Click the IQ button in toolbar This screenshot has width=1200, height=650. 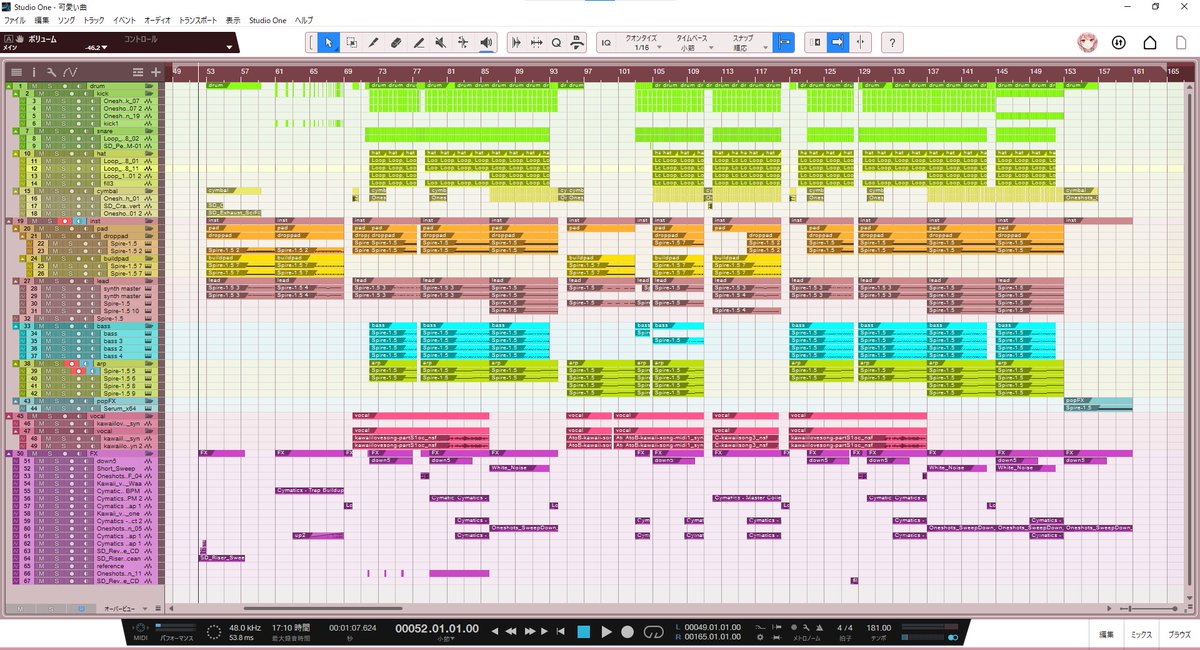click(606, 42)
